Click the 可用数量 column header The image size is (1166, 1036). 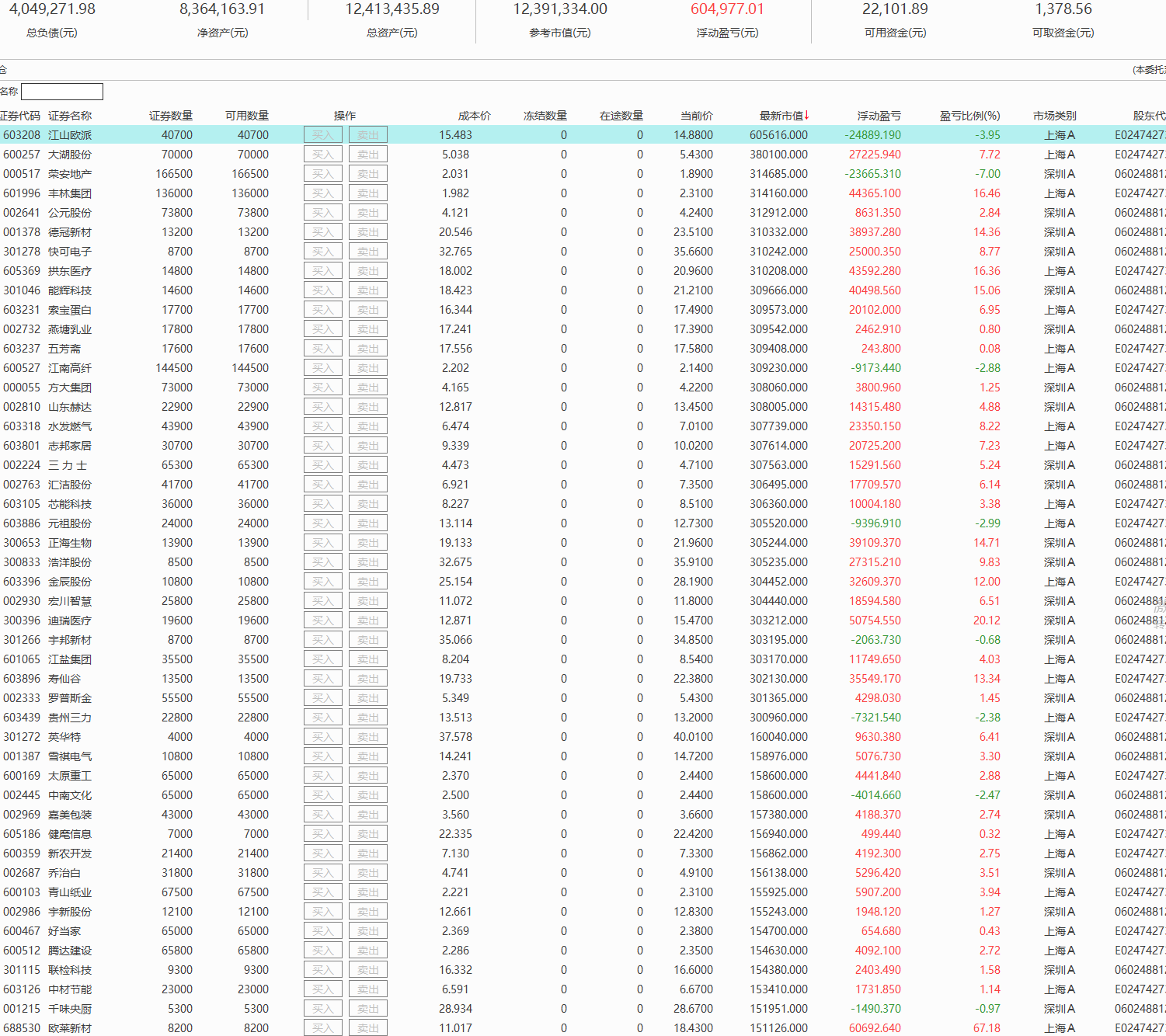(246, 116)
